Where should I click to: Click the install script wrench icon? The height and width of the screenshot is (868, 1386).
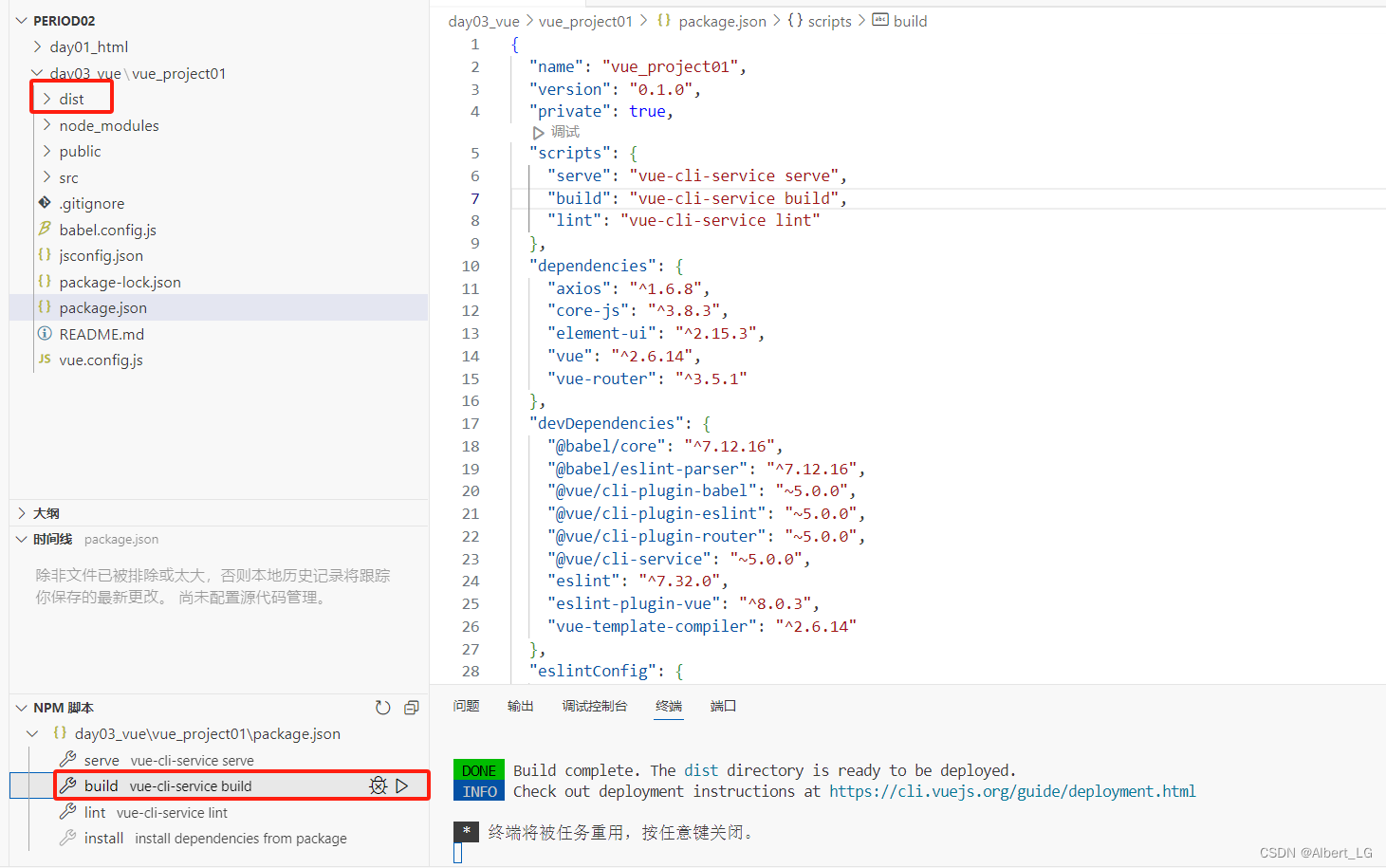[67, 838]
